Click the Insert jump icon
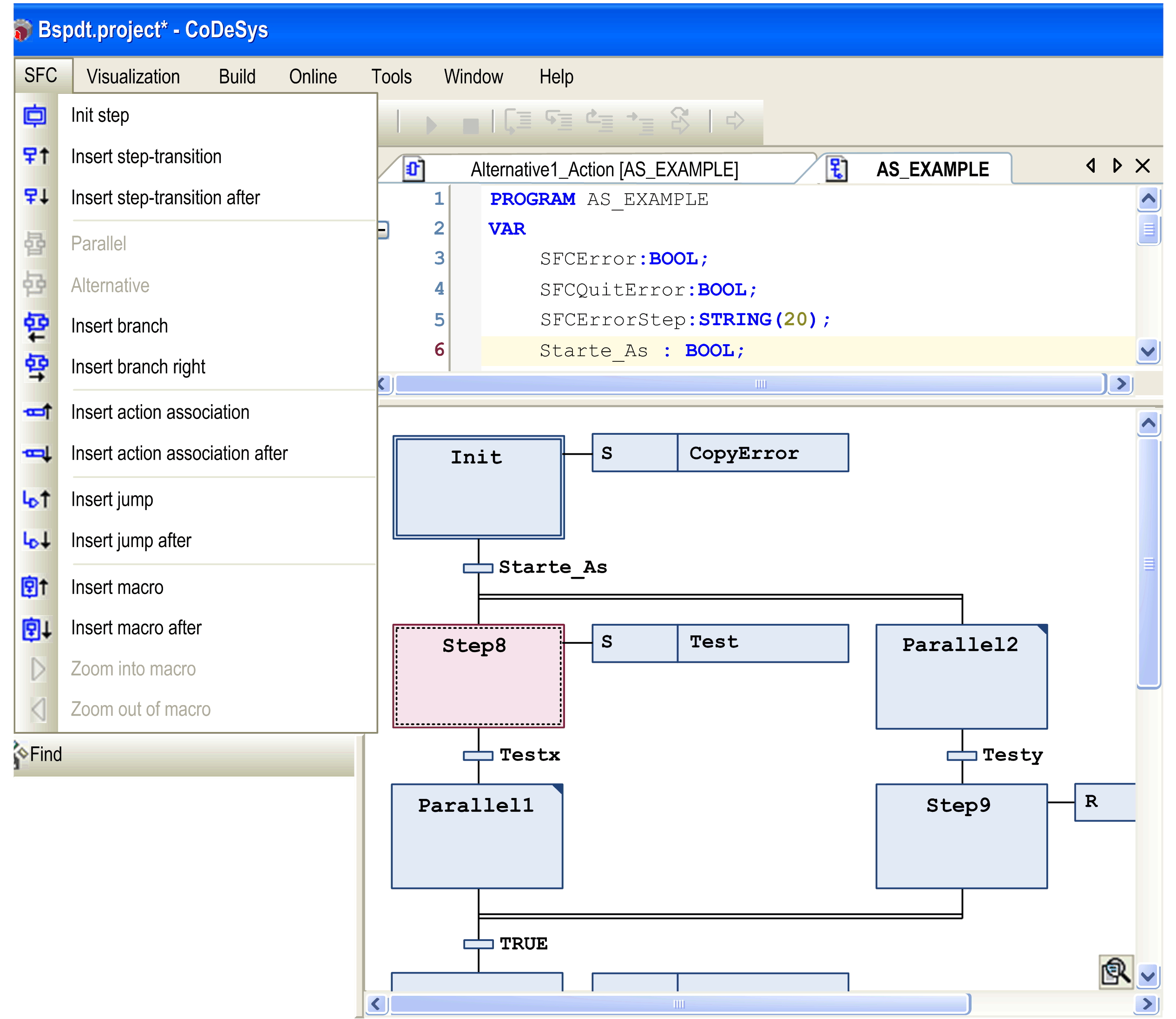The height and width of the screenshot is (1019, 1176). 36,499
